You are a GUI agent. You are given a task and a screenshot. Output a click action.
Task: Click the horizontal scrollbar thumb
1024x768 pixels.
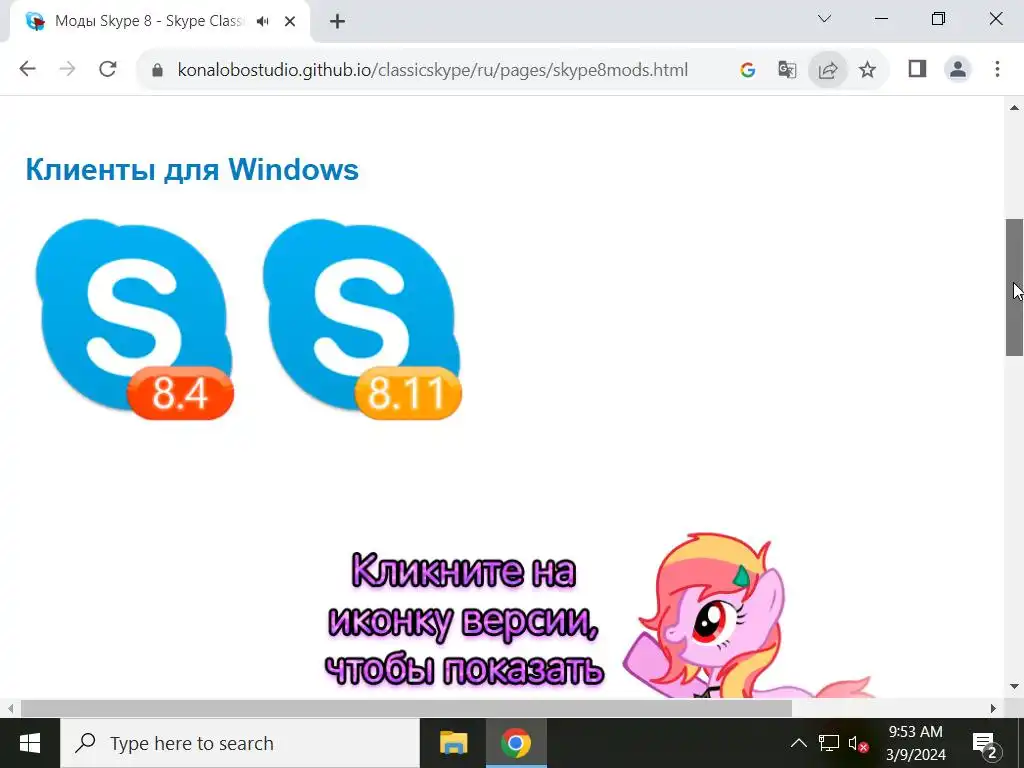tap(406, 709)
